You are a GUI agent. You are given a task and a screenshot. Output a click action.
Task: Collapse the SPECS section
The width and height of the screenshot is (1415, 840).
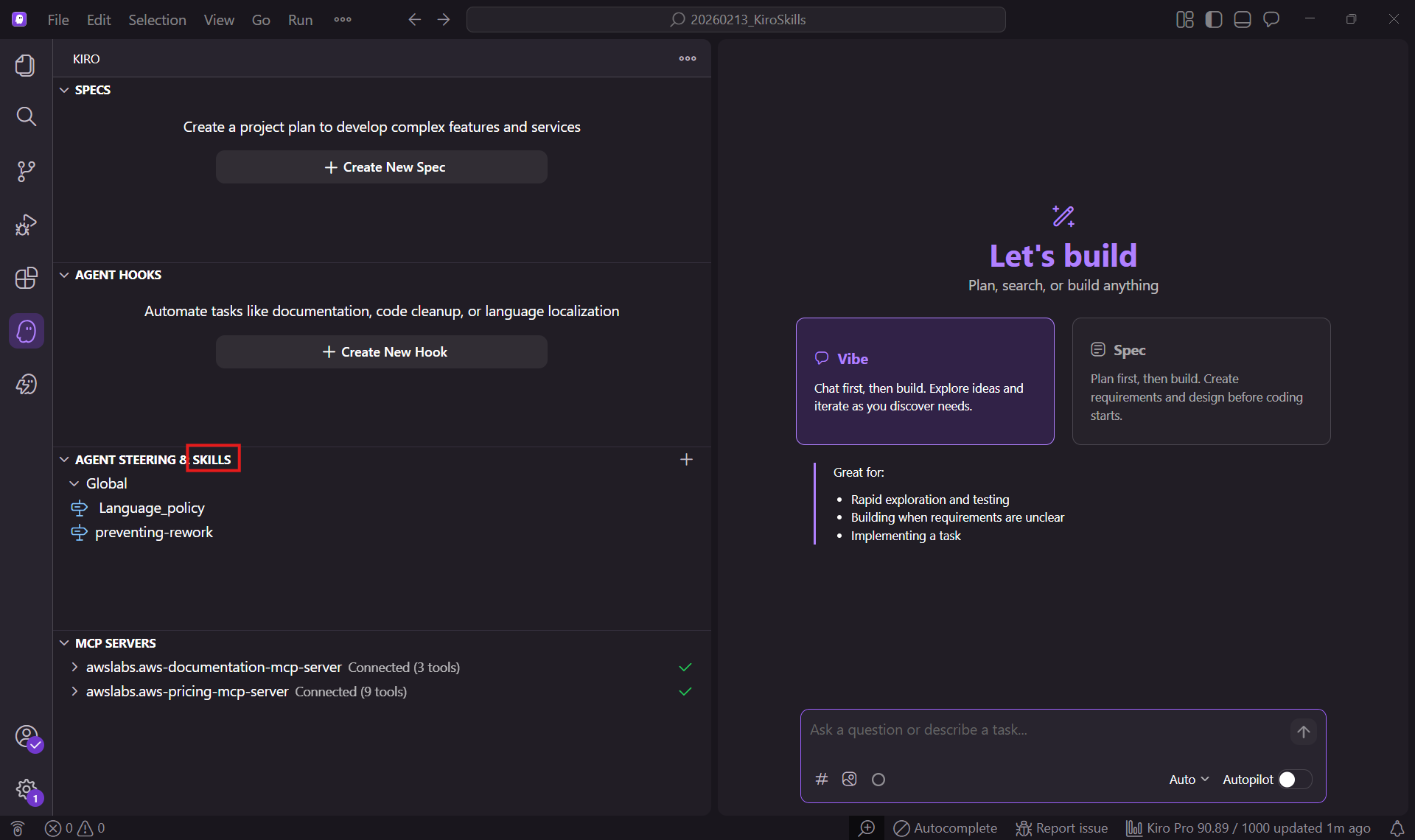click(x=64, y=89)
